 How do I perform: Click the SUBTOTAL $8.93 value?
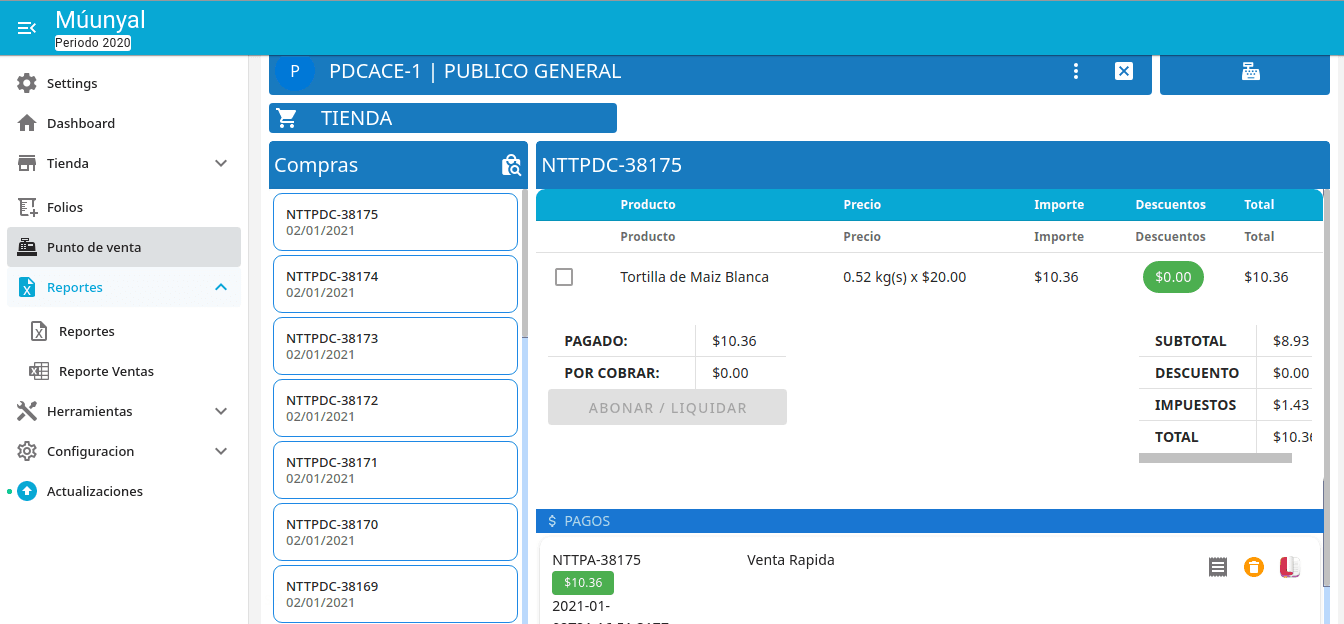1291,341
